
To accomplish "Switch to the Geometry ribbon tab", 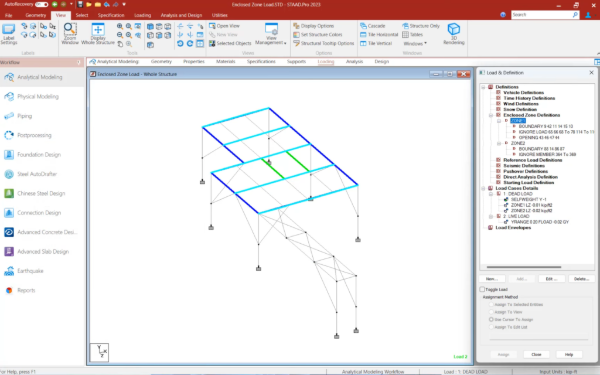I will (x=36, y=15).
